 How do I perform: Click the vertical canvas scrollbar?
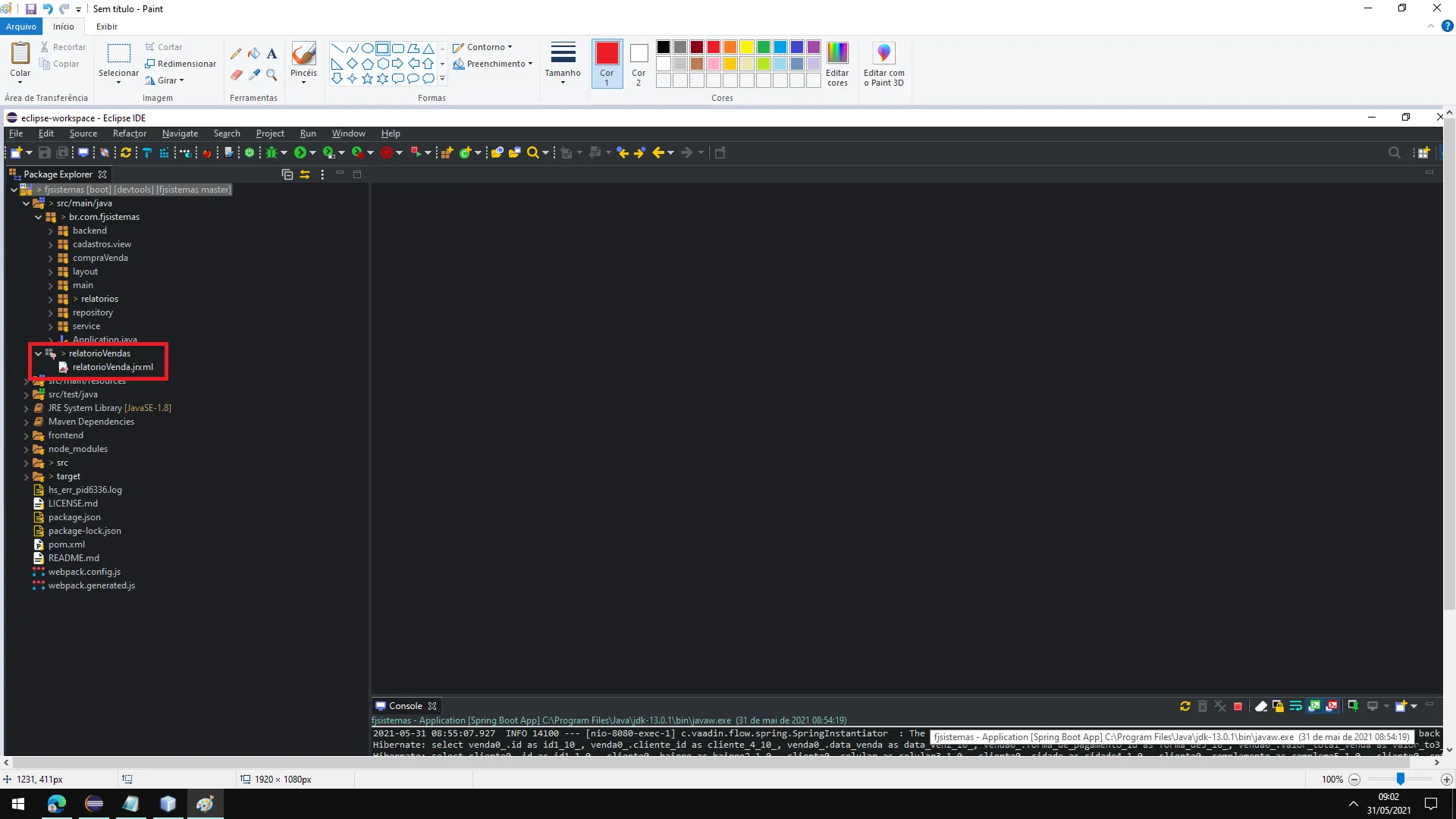1449,364
